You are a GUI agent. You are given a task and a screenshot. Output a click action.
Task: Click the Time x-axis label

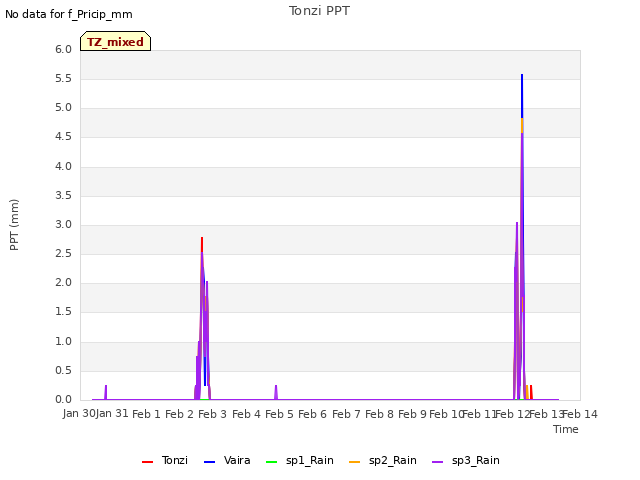(566, 429)
